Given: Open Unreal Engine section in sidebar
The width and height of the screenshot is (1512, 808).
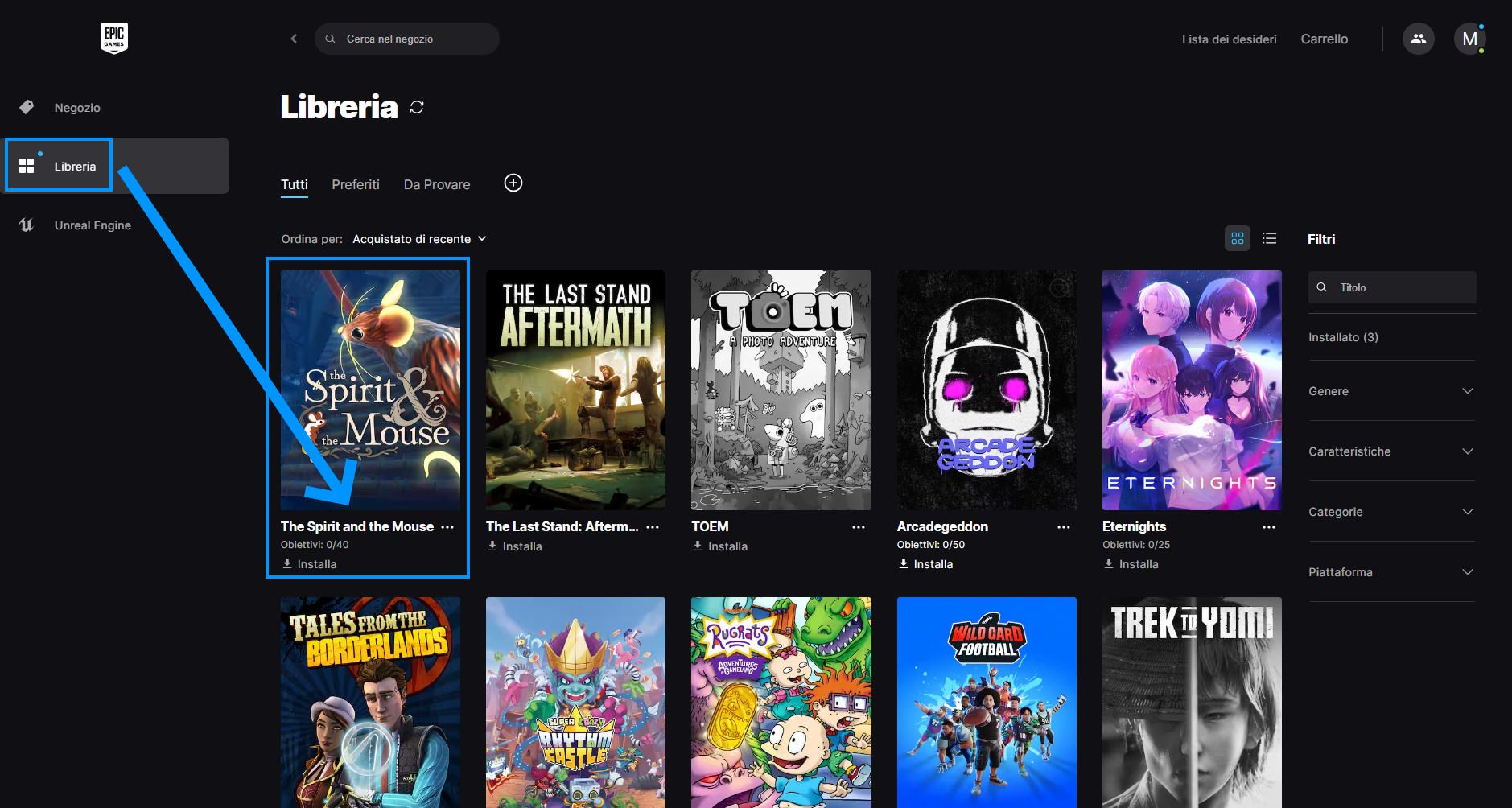Looking at the screenshot, I should click(x=93, y=225).
